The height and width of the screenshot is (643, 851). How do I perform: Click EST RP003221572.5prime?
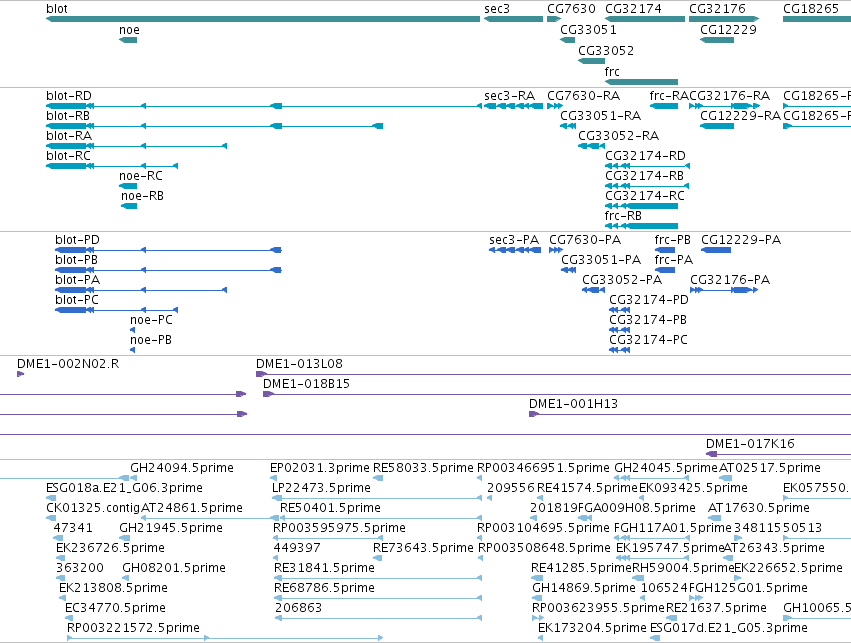(x=133, y=629)
